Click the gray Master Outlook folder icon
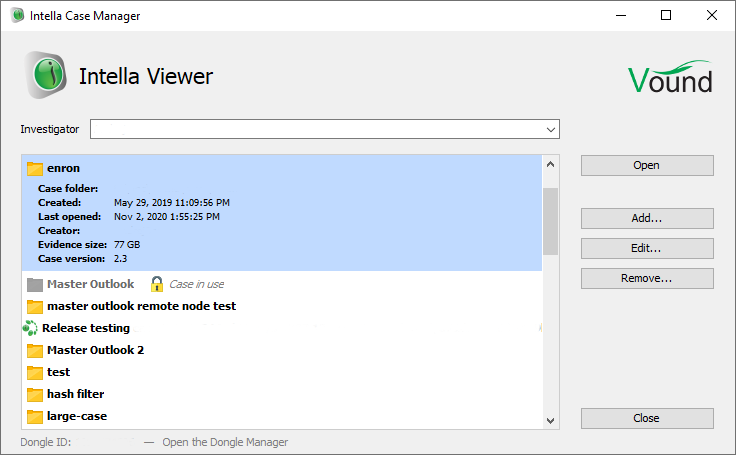 click(x=36, y=284)
